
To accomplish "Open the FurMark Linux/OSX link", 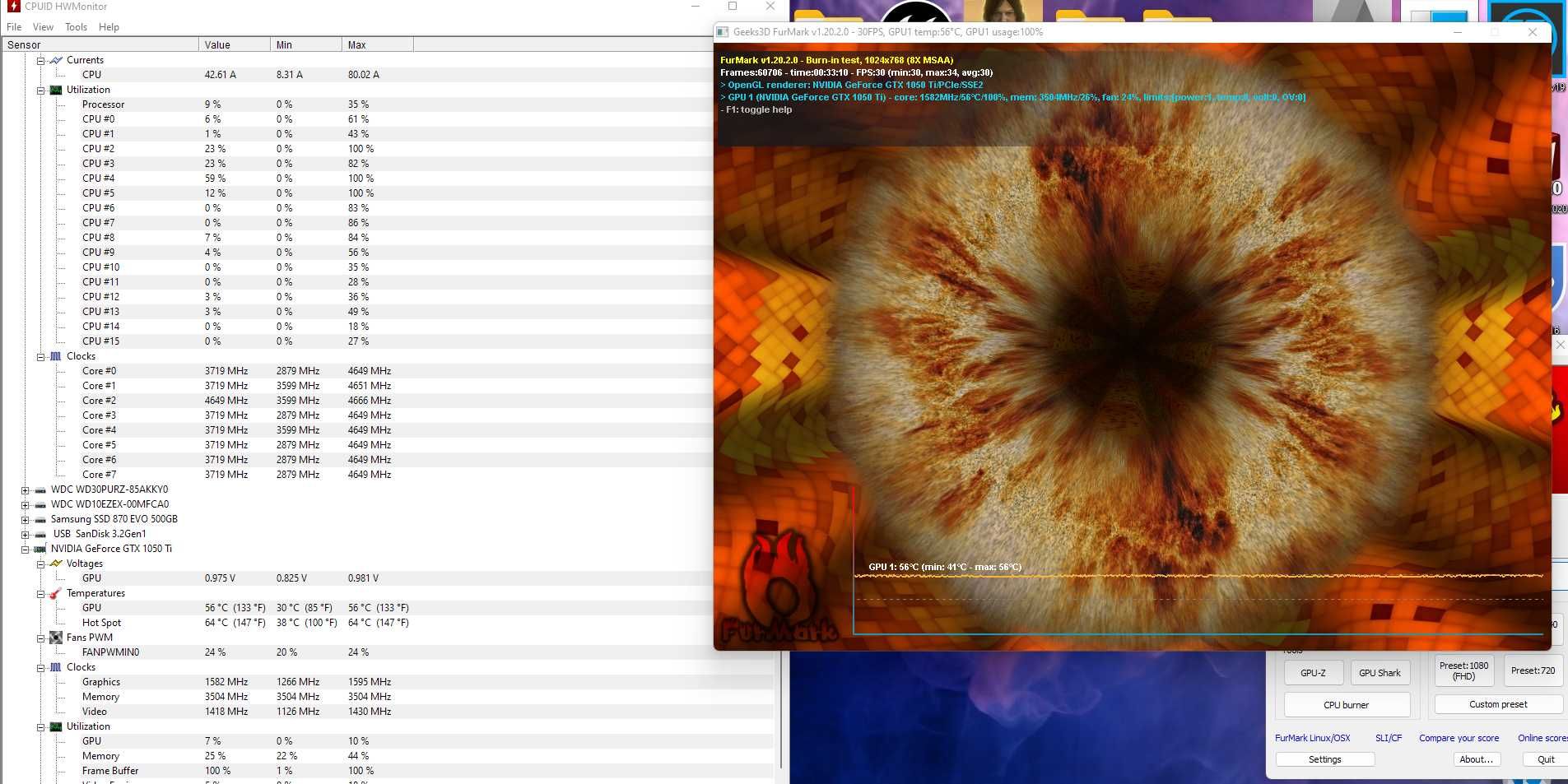I will 1313,738.
